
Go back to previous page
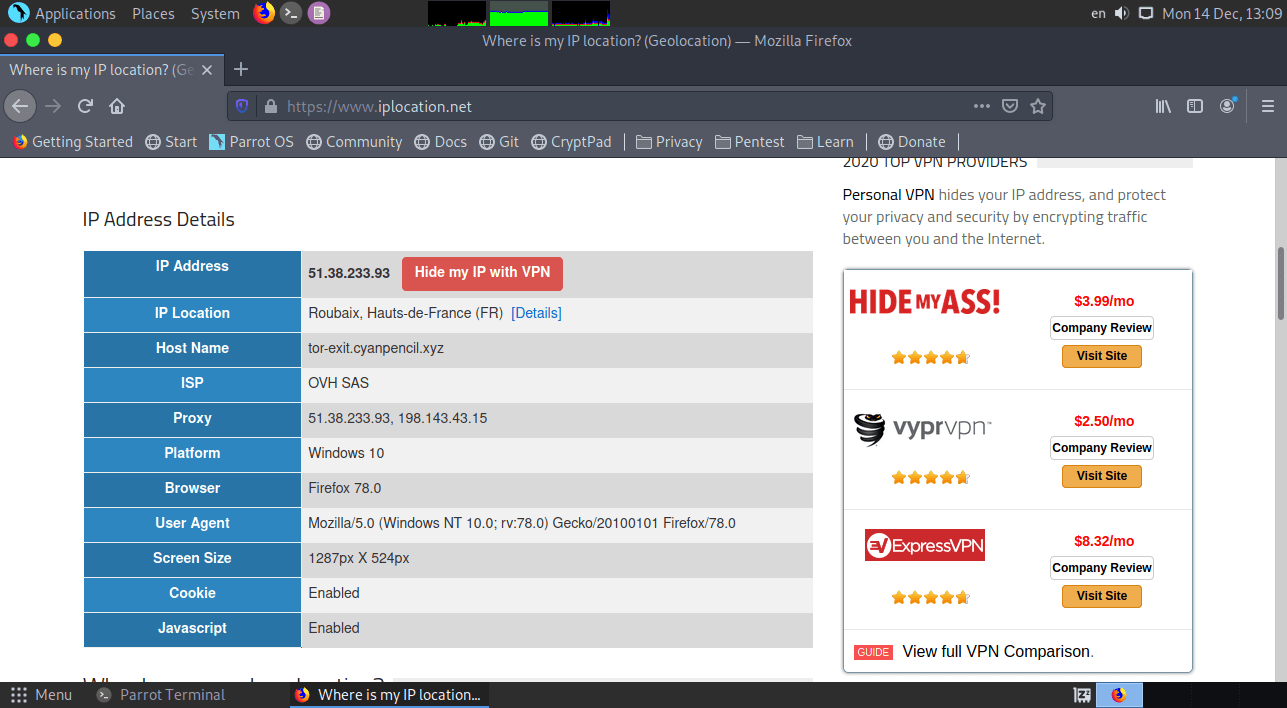tap(20, 106)
